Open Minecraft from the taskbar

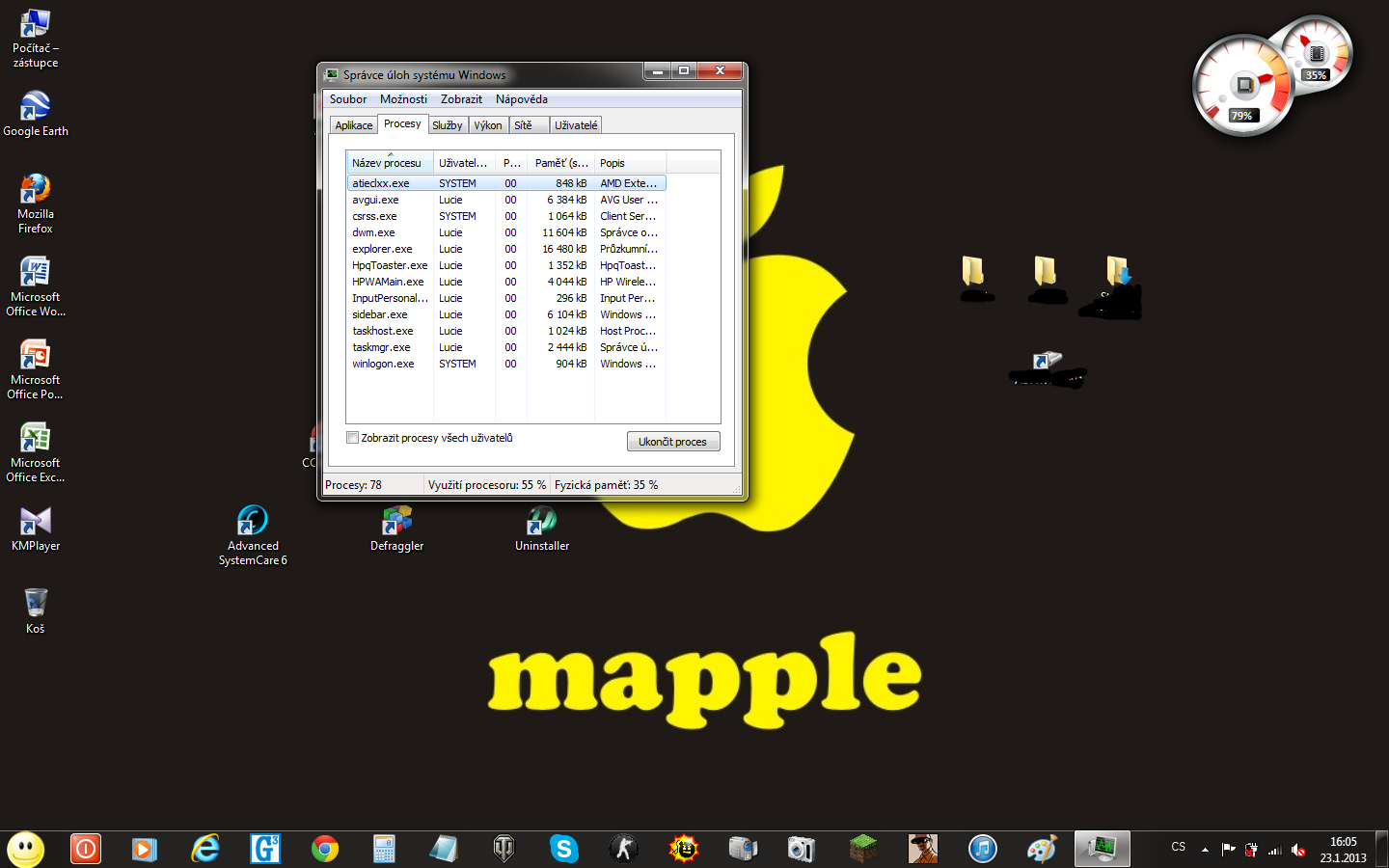863,849
